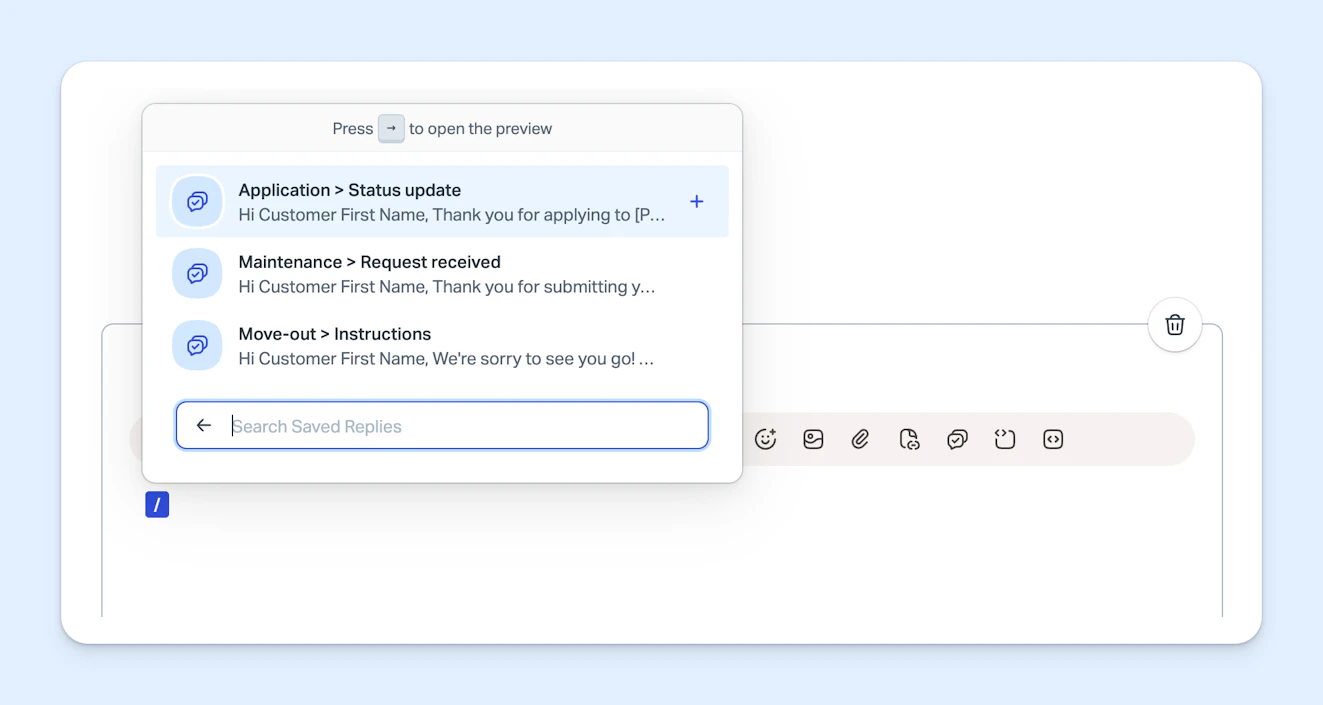Click the Move-out reply's chat bubble icon
The height and width of the screenshot is (705, 1323).
click(197, 345)
